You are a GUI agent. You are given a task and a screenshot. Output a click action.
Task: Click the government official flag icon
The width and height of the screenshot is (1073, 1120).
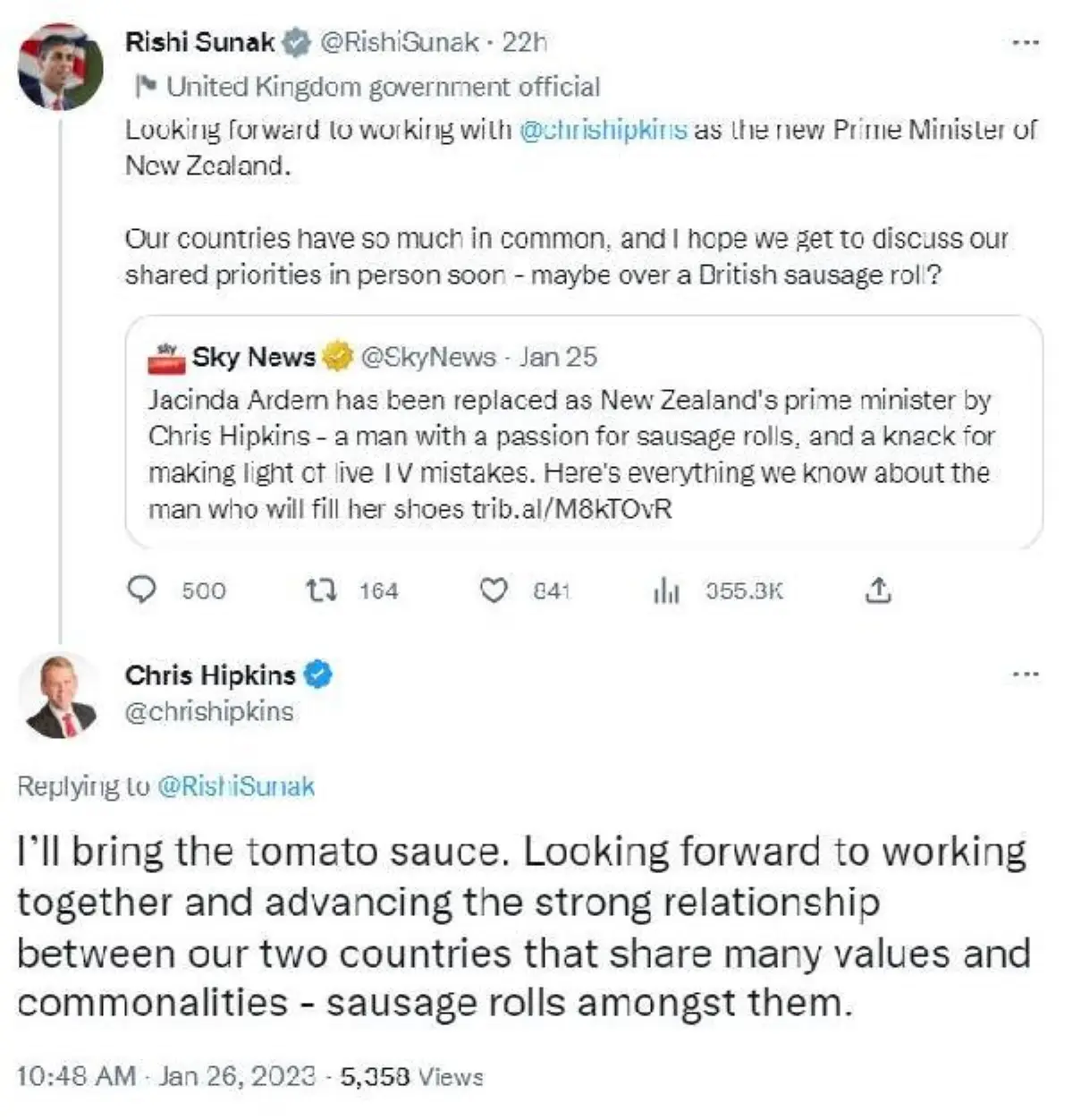(x=146, y=87)
